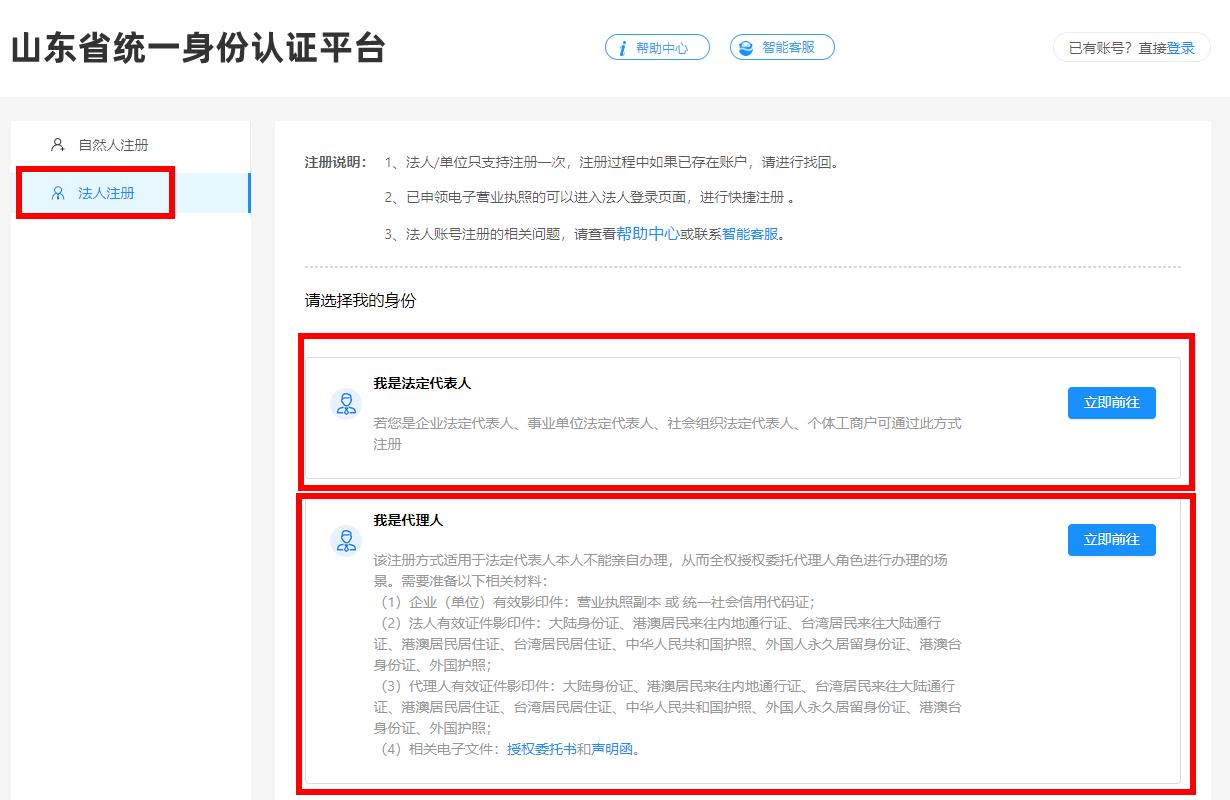This screenshot has height=800, width=1230.
Task: Click the 我是法定代表人 card heading
Action: (x=422, y=383)
